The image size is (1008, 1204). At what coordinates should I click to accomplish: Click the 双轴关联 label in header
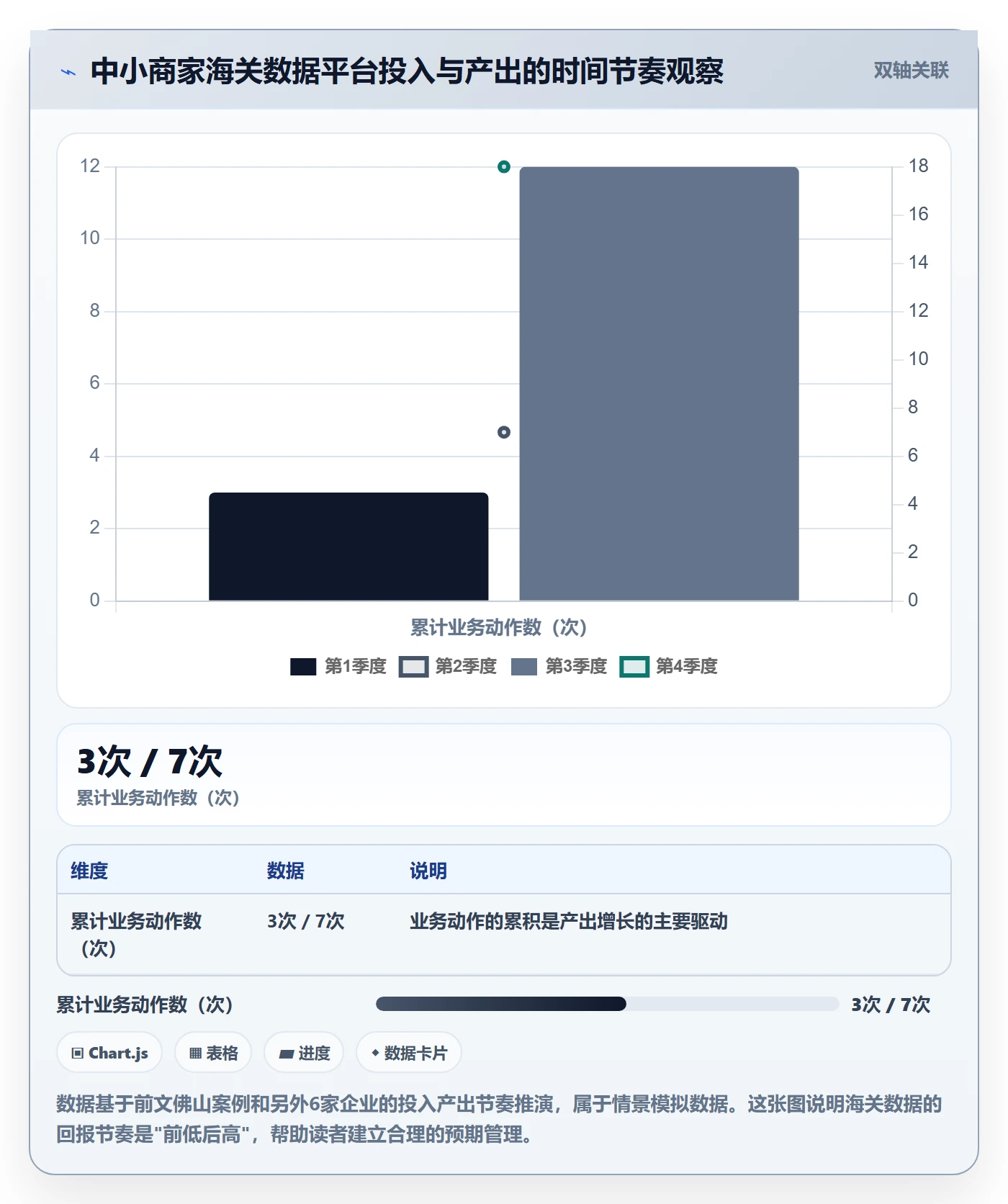point(911,71)
